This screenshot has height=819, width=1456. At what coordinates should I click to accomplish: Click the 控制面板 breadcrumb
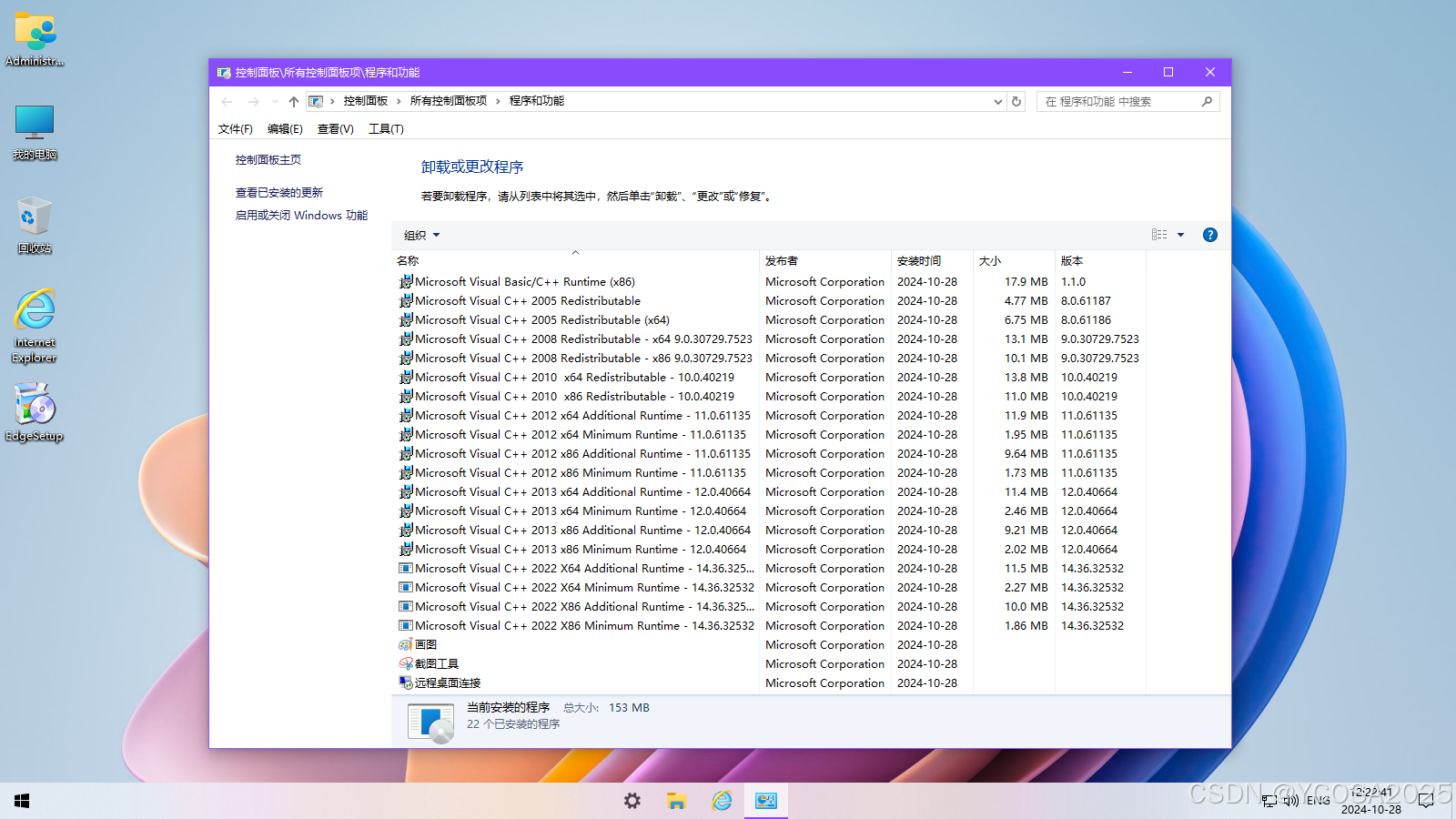[x=366, y=102]
